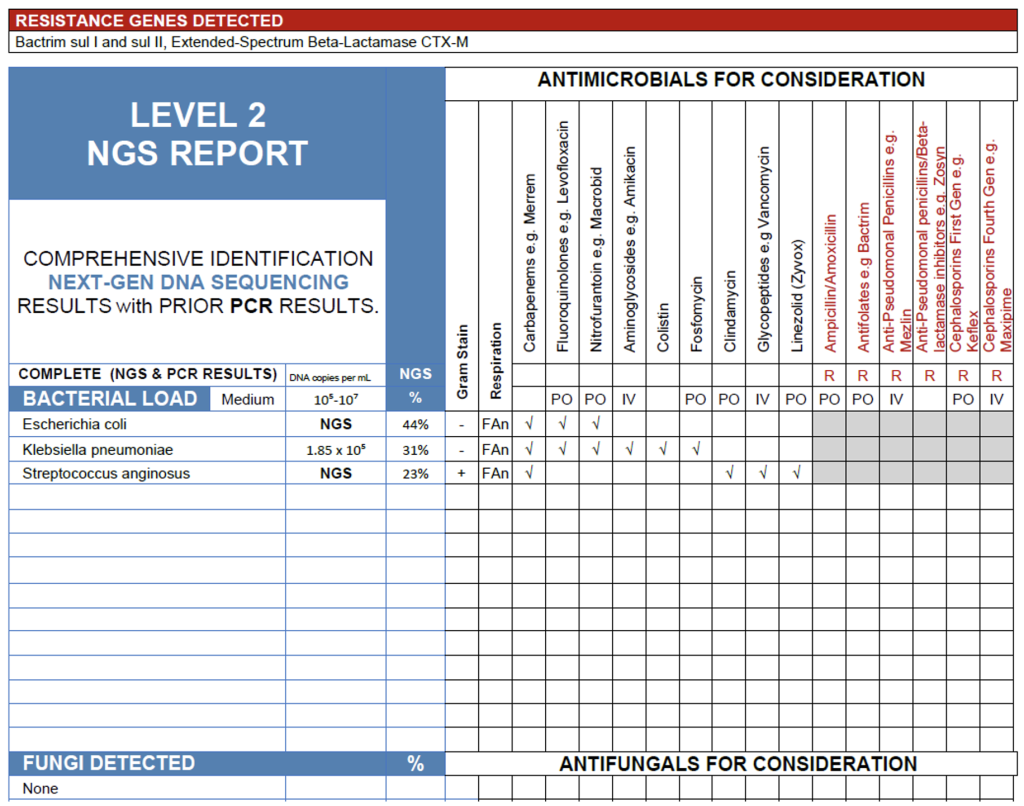
Task: Click the 44% NGS value for Escherichia coli
Action: click(415, 424)
